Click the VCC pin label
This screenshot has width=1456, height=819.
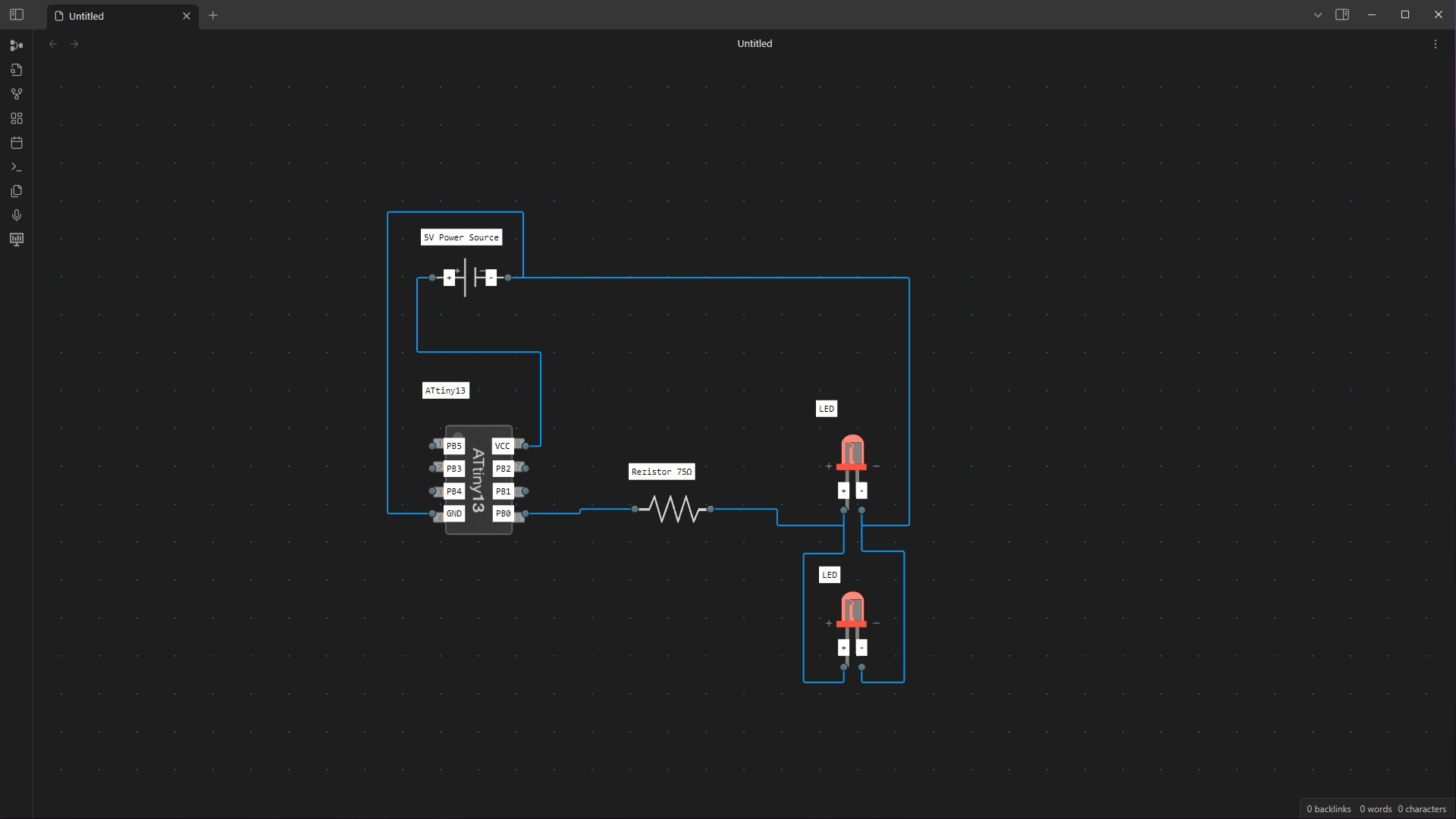pyautogui.click(x=503, y=446)
